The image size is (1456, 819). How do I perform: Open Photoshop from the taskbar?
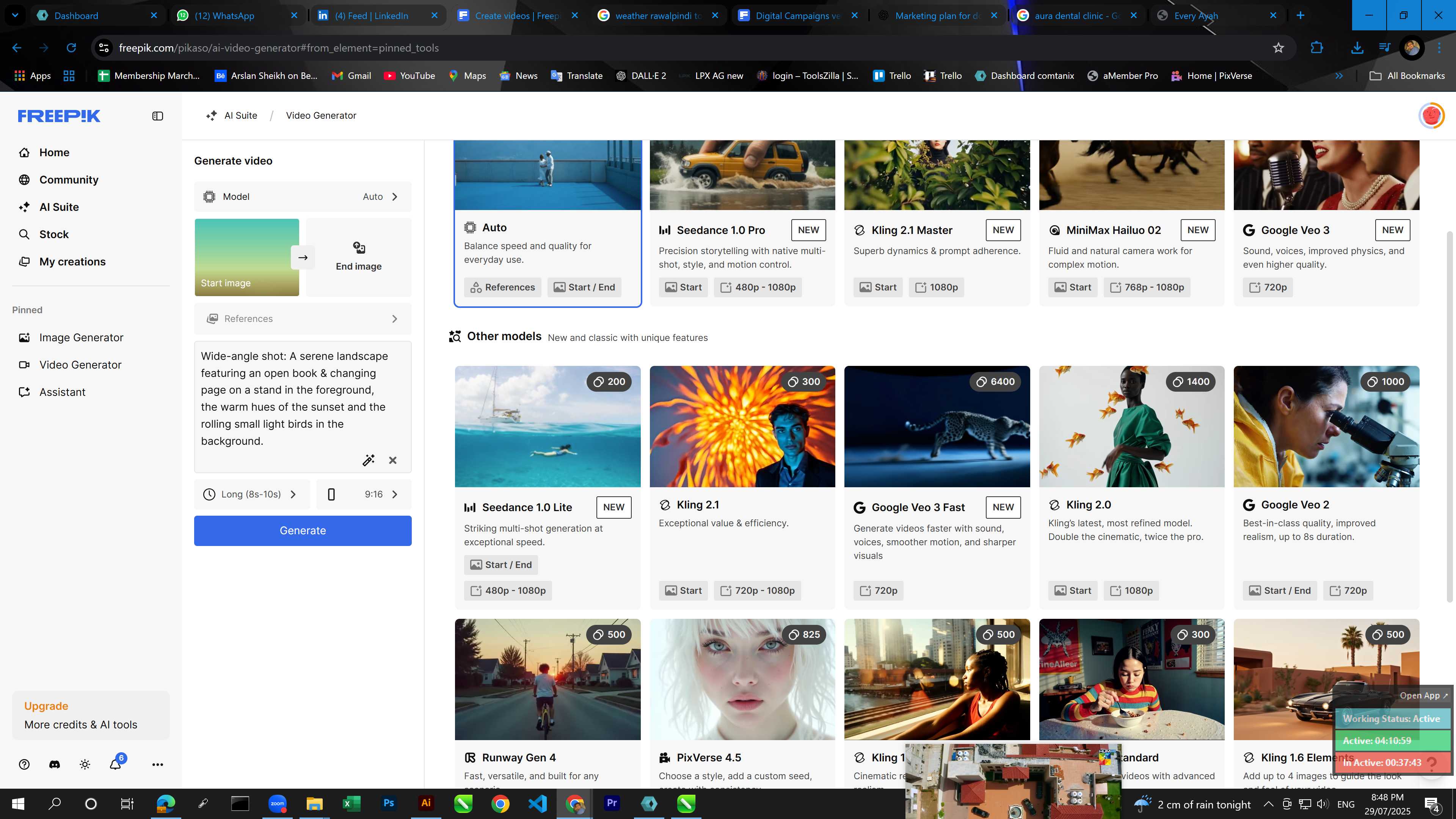[x=388, y=803]
